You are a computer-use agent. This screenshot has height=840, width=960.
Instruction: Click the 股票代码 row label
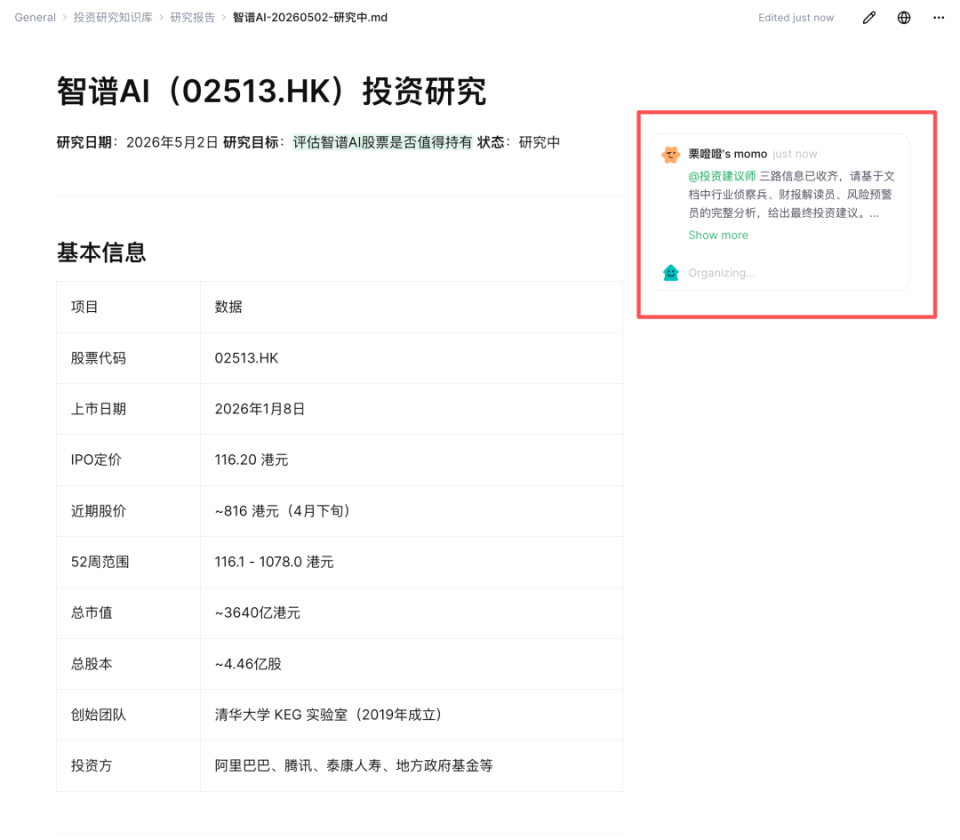coord(99,358)
